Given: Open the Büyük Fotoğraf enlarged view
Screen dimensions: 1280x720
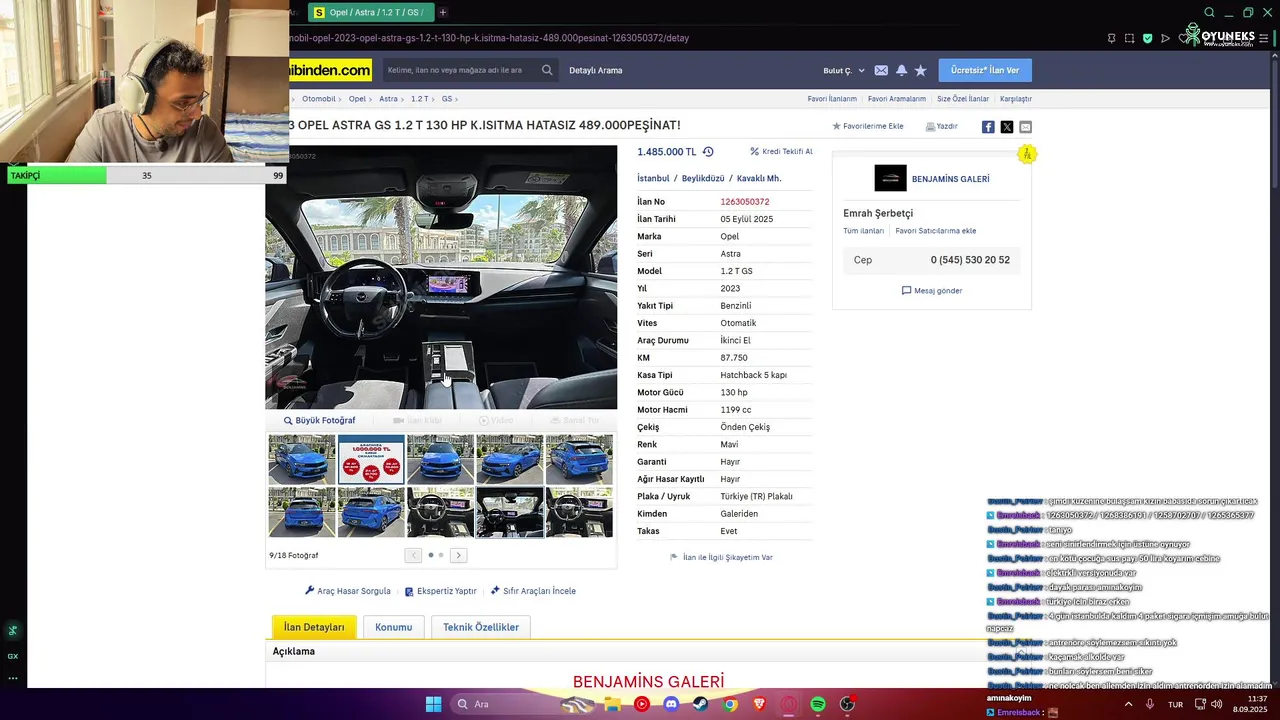Looking at the screenshot, I should [x=320, y=421].
